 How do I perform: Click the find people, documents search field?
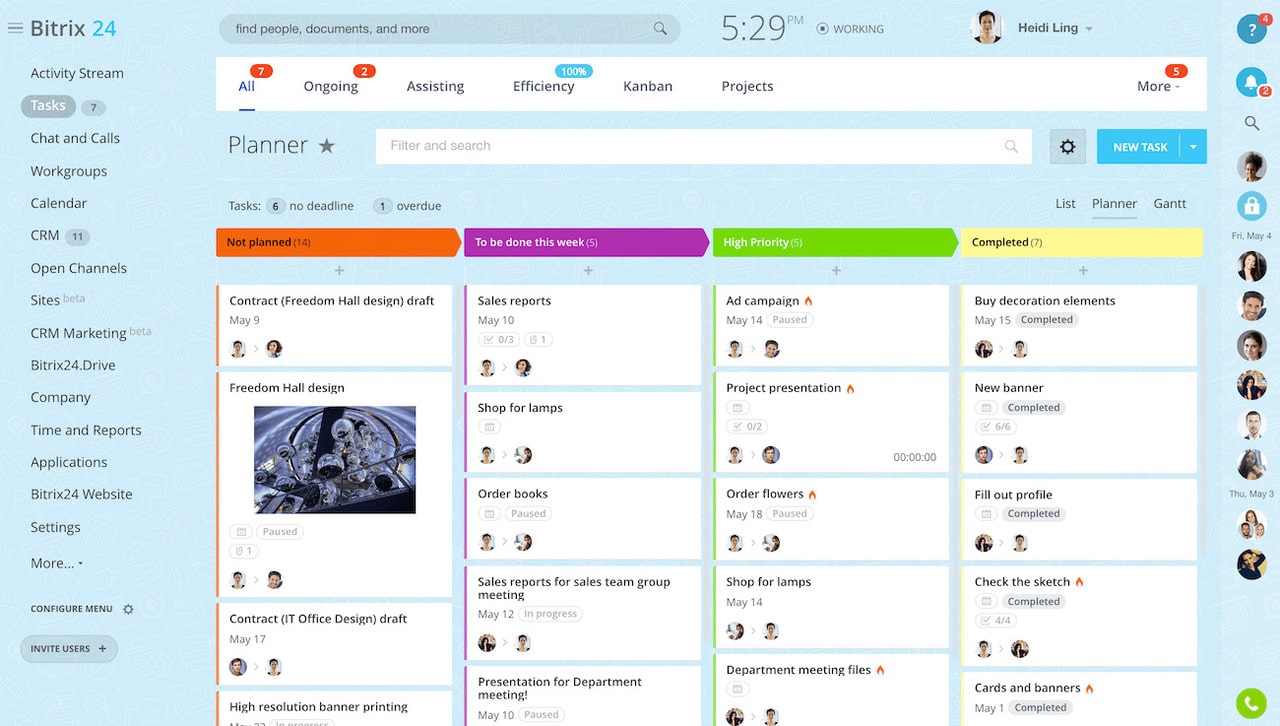click(x=449, y=29)
